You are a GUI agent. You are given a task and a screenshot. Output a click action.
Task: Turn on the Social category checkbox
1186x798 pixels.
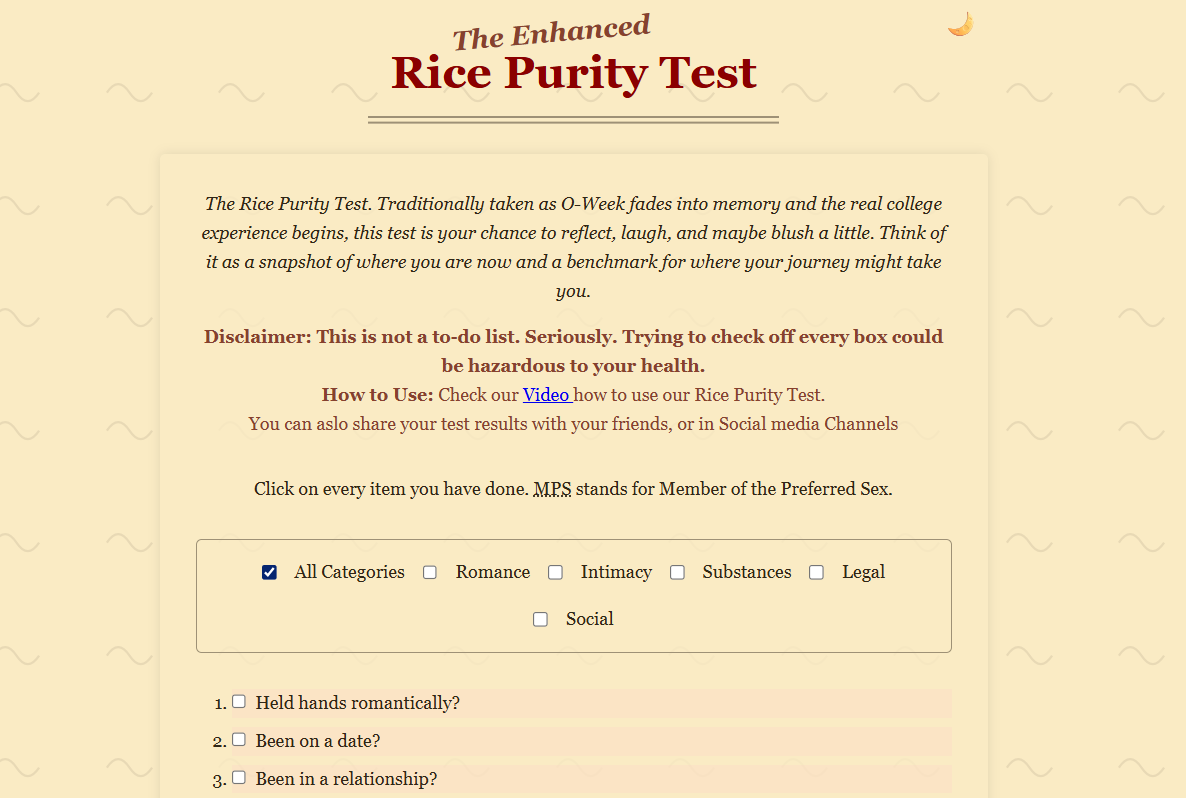(x=540, y=619)
